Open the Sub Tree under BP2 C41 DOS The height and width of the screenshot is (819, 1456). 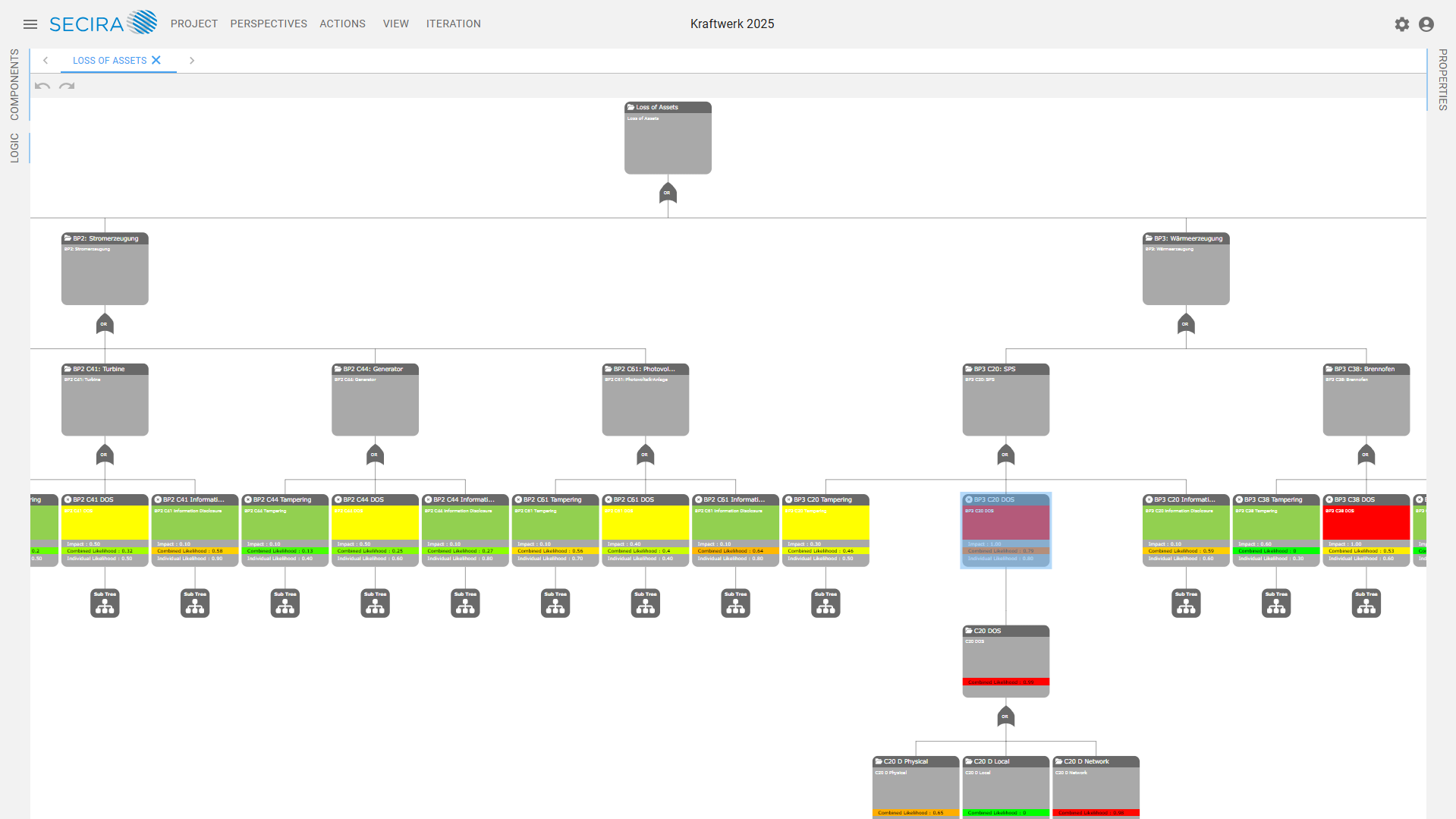coord(104,603)
